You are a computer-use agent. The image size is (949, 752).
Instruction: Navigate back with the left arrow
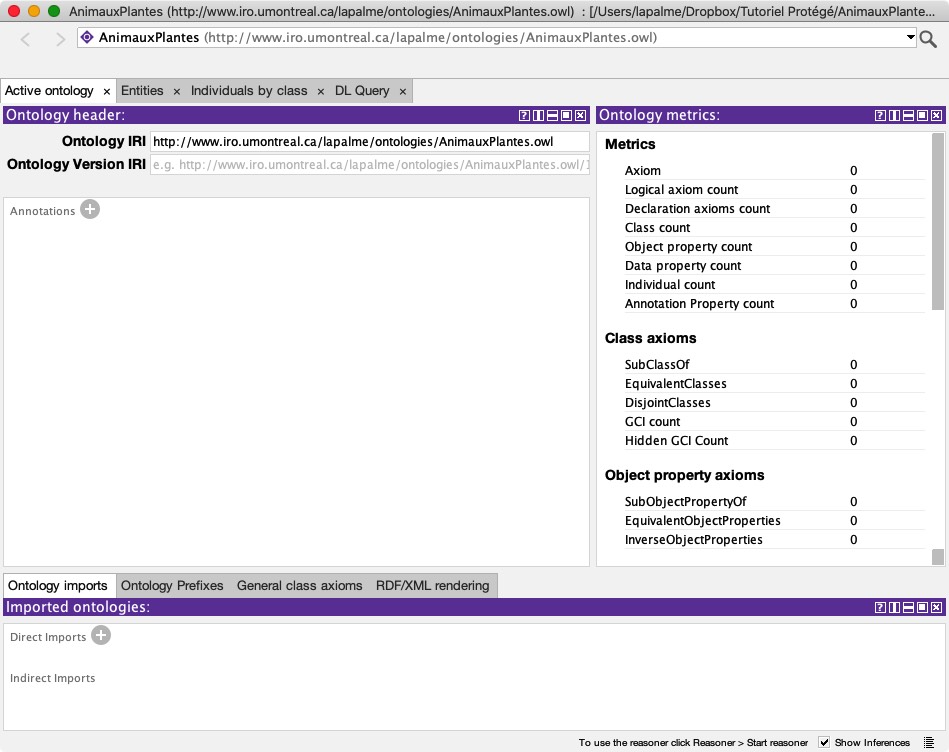[x=26, y=39]
